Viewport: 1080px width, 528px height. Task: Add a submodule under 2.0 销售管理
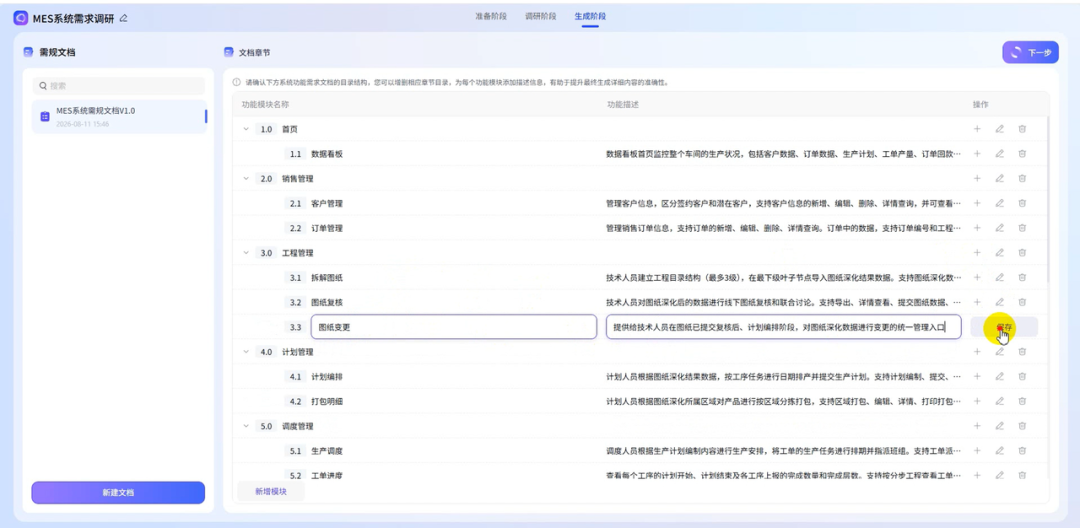click(977, 178)
